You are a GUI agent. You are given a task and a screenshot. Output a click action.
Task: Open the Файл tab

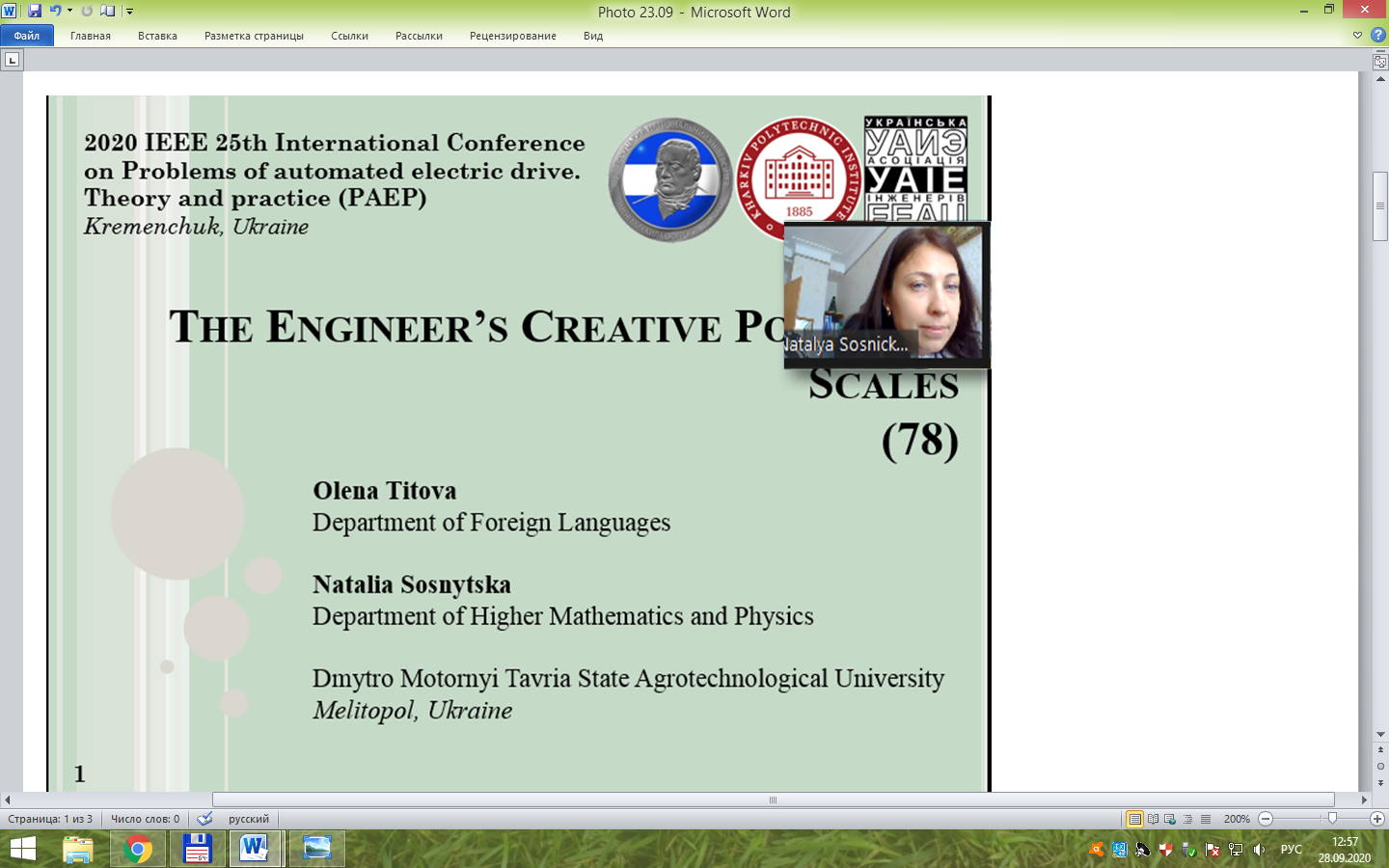point(27,36)
